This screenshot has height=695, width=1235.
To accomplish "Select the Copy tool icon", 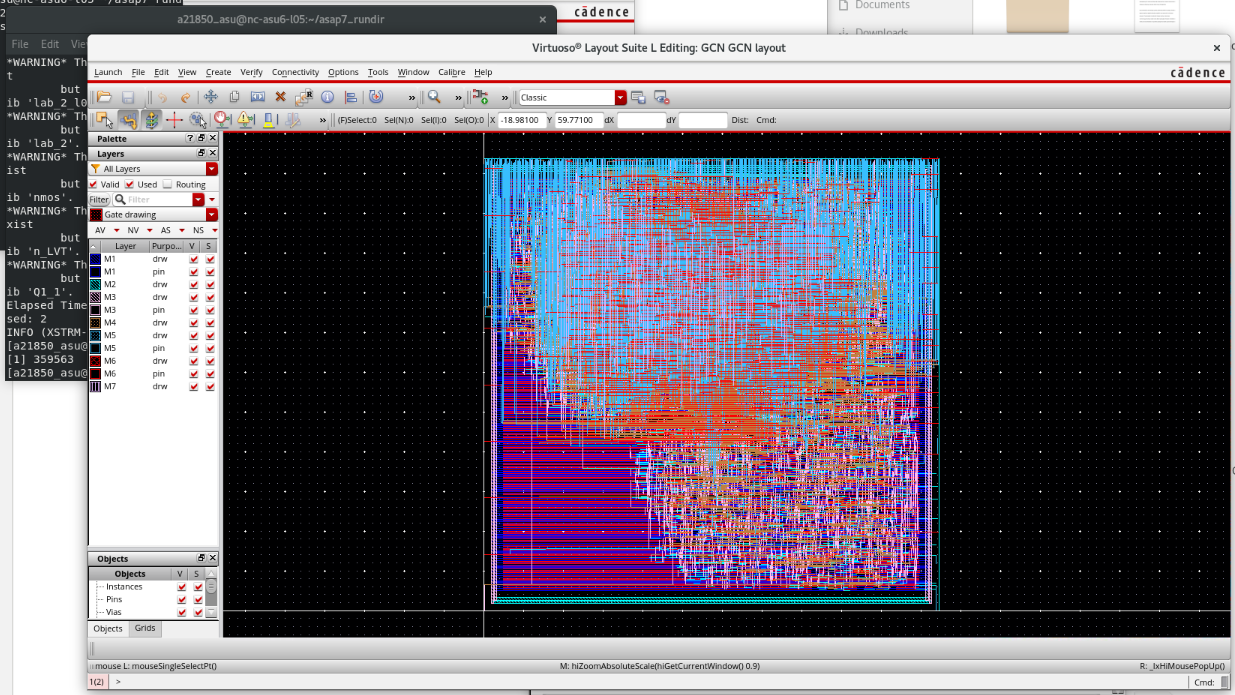I will 234,97.
